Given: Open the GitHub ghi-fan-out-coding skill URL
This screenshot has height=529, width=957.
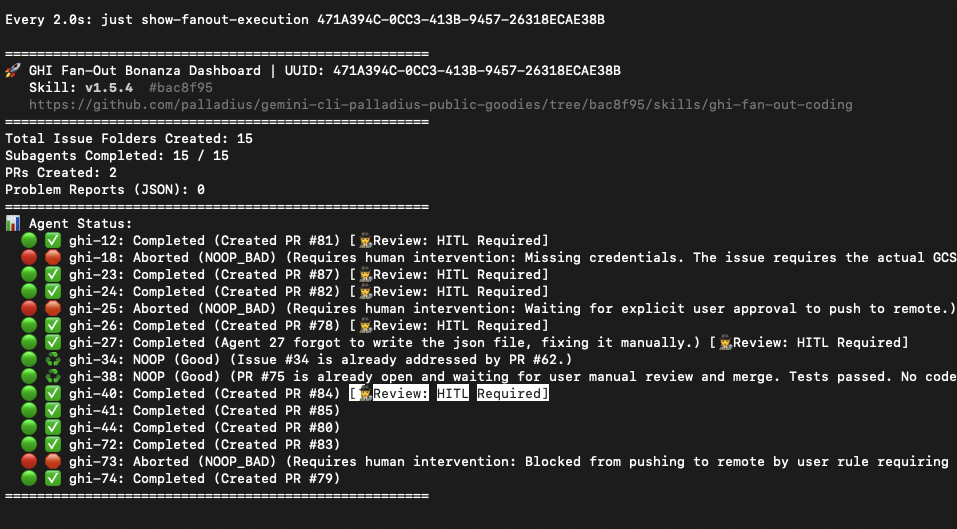Looking at the screenshot, I should coord(441,105).
